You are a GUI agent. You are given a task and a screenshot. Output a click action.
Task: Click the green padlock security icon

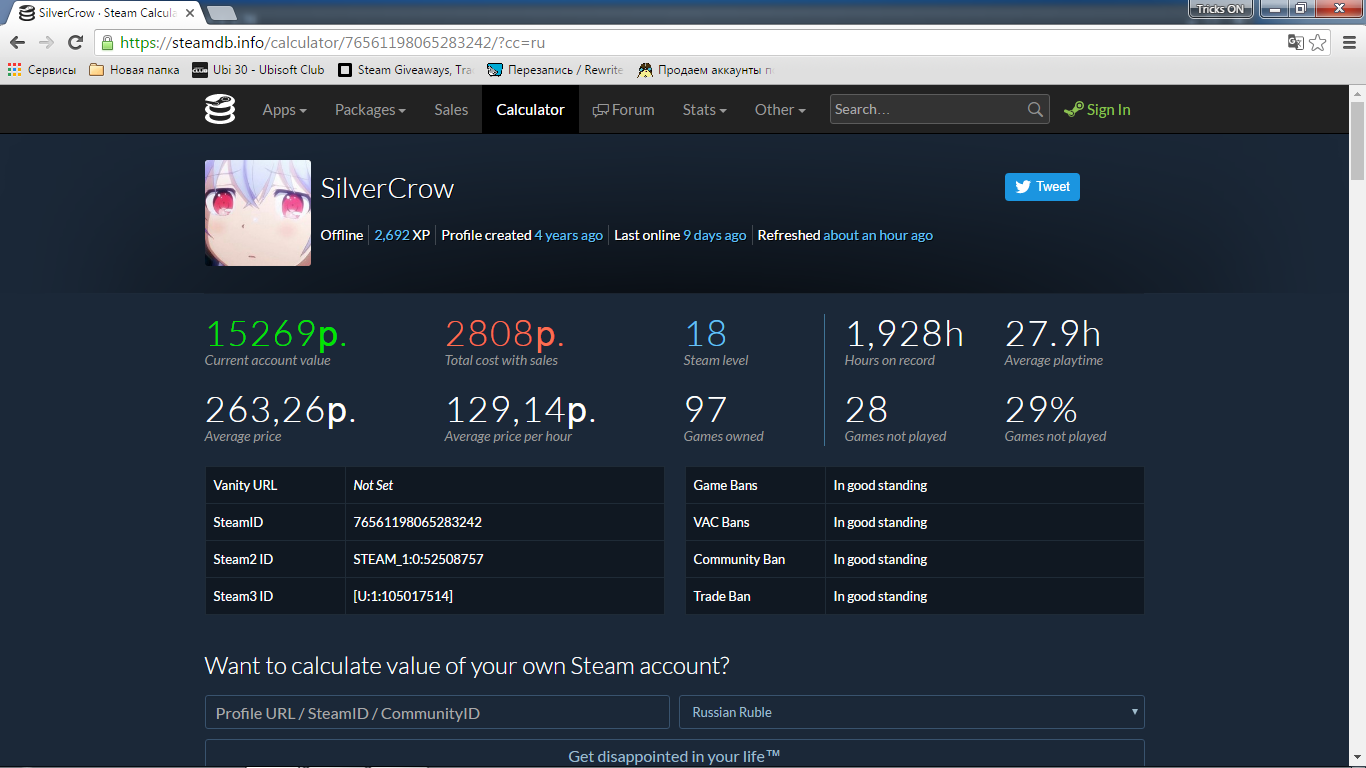(x=107, y=43)
